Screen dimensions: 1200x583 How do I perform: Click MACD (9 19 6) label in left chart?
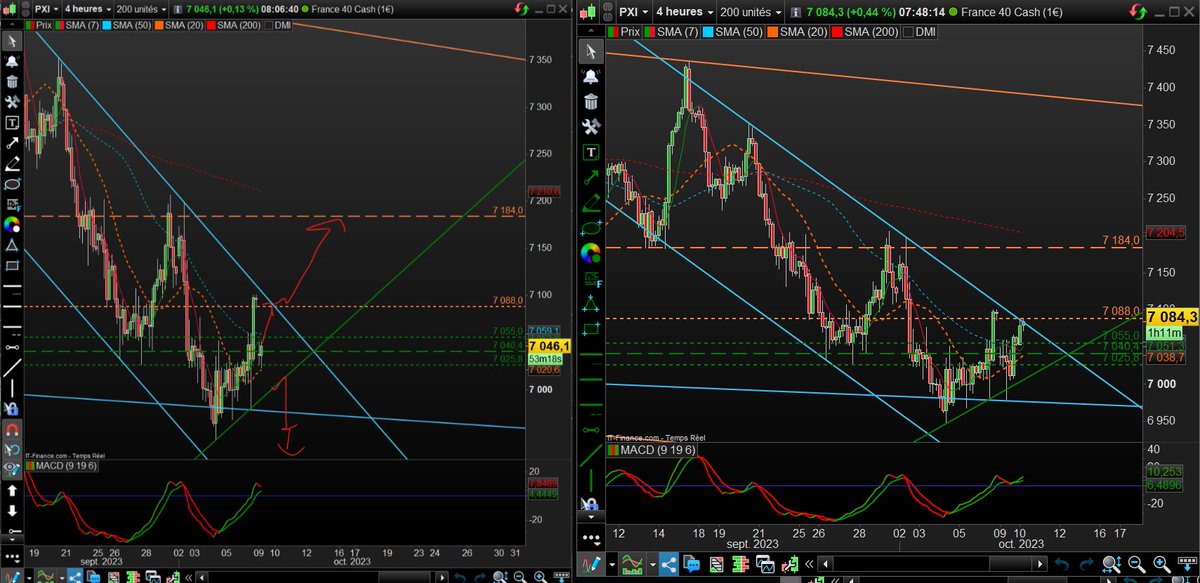pyautogui.click(x=67, y=466)
